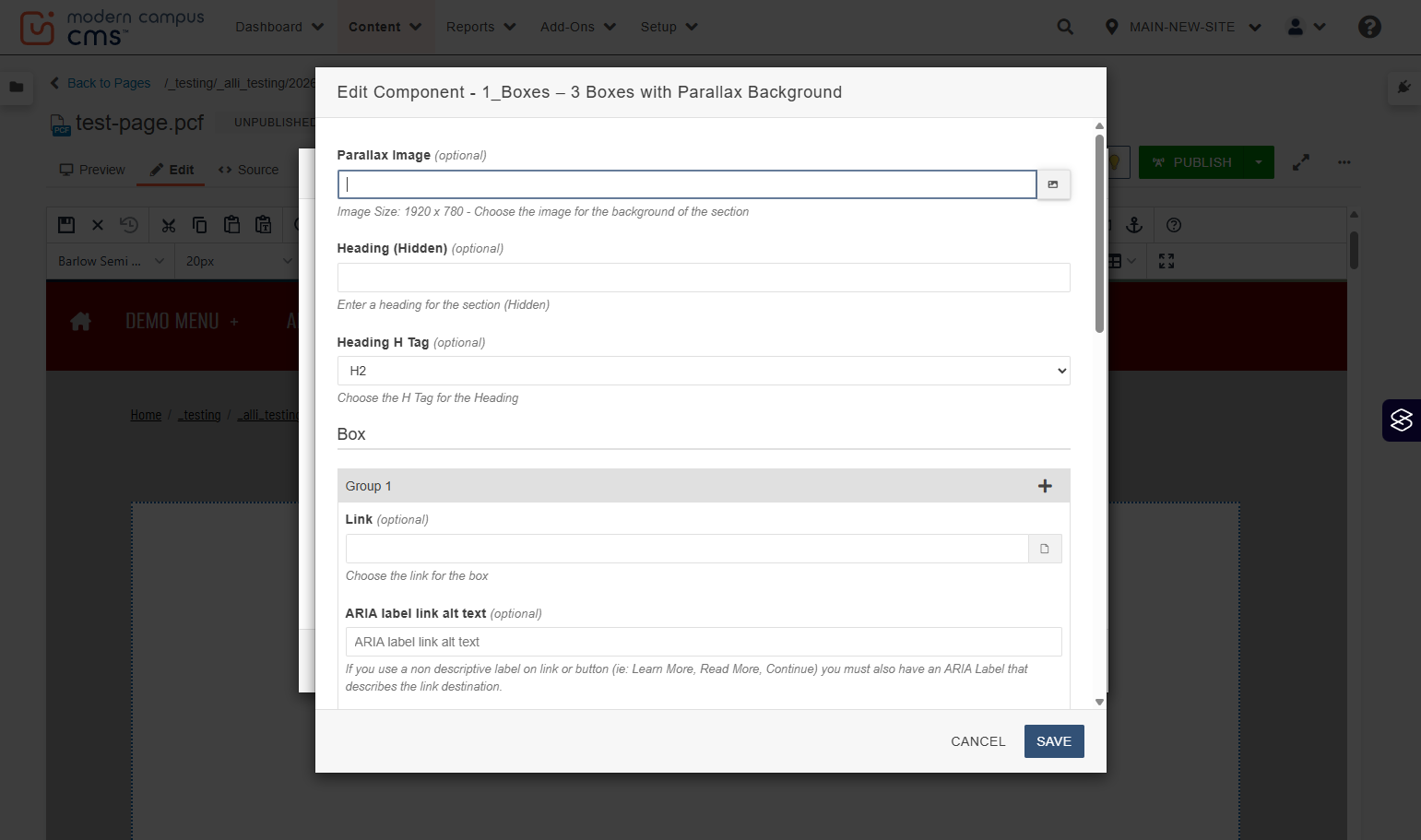The width and height of the screenshot is (1421, 840).
Task: Click the Link file chooser icon
Action: (1045, 549)
